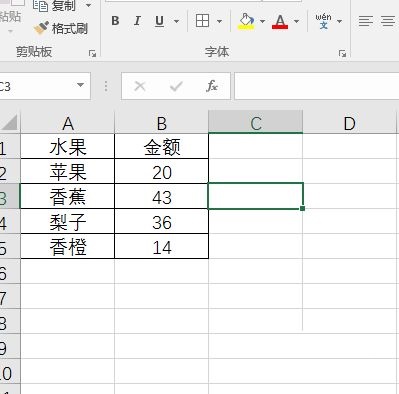Apply cell borders icon
The height and width of the screenshot is (394, 399).
202,21
